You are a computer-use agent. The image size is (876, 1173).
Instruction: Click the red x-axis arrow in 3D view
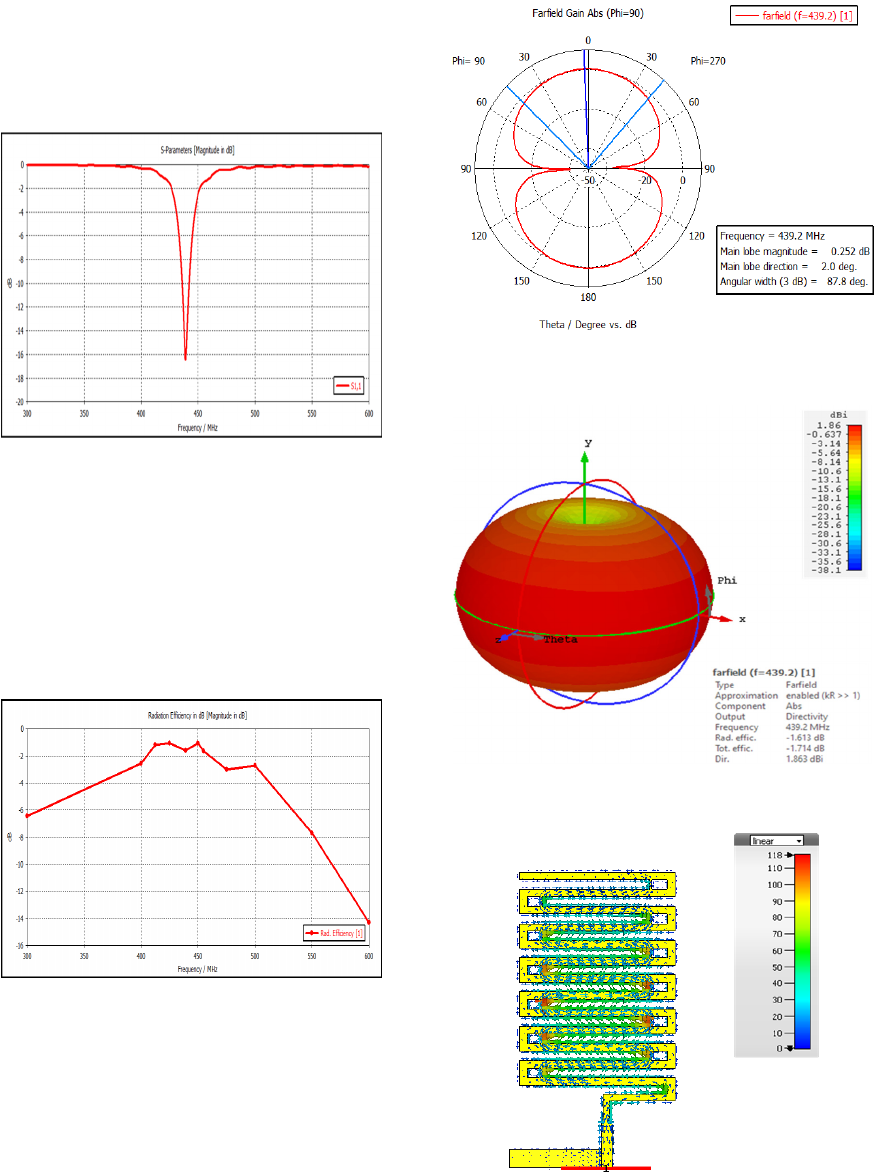(728, 619)
